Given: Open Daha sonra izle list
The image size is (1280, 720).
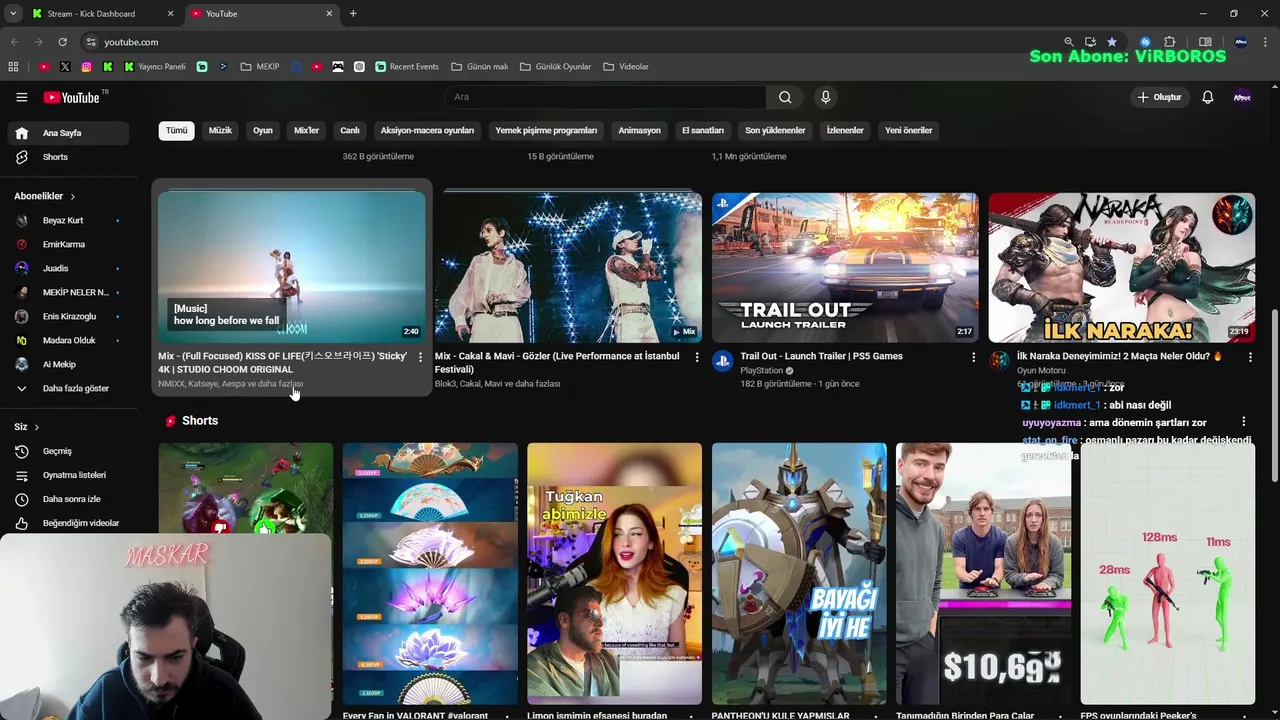Looking at the screenshot, I should (68, 499).
